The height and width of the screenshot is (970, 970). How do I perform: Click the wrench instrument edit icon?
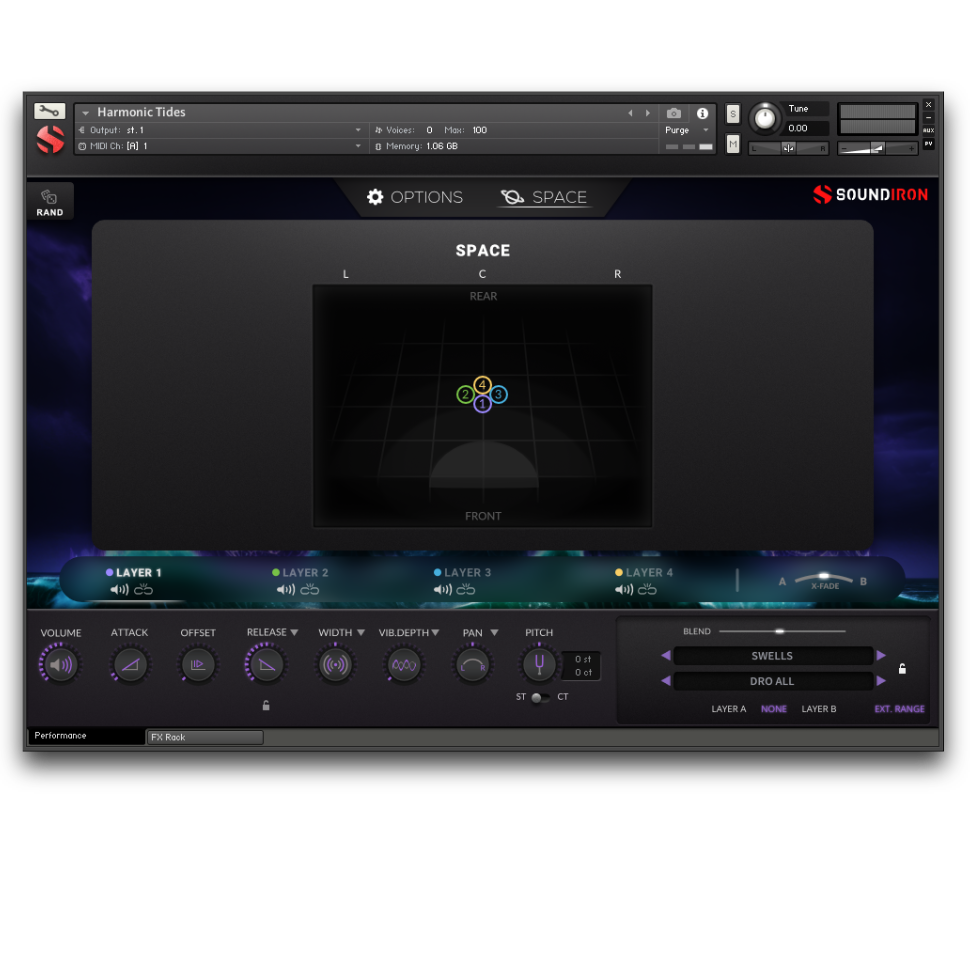tap(49, 111)
